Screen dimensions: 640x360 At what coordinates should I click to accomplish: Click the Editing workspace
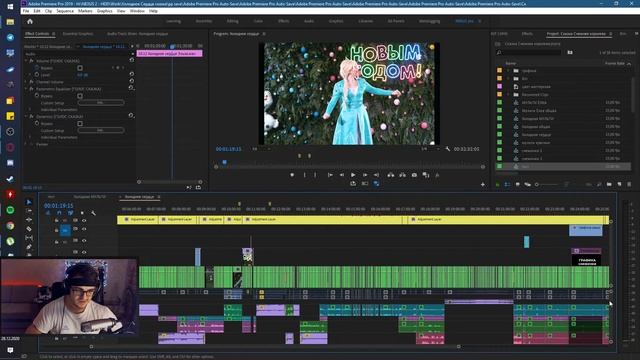click(232, 21)
